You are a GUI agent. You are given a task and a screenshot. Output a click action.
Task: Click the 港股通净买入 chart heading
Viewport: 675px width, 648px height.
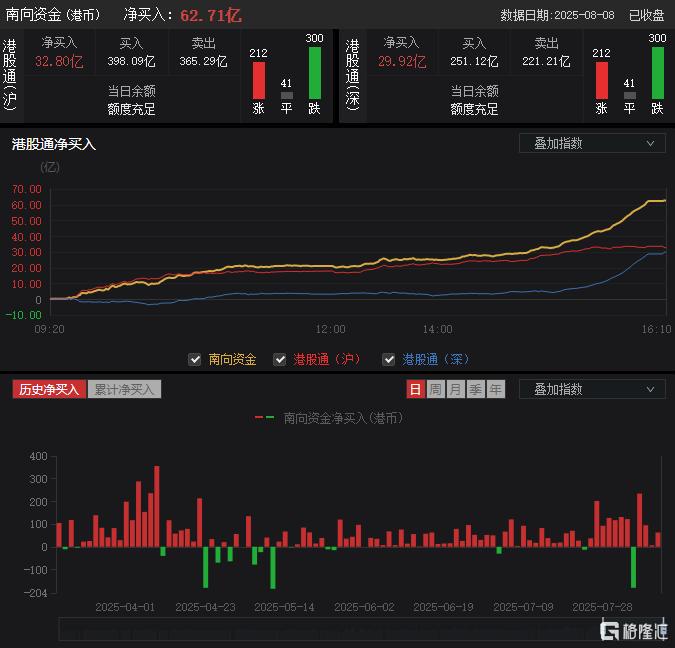(x=54, y=144)
